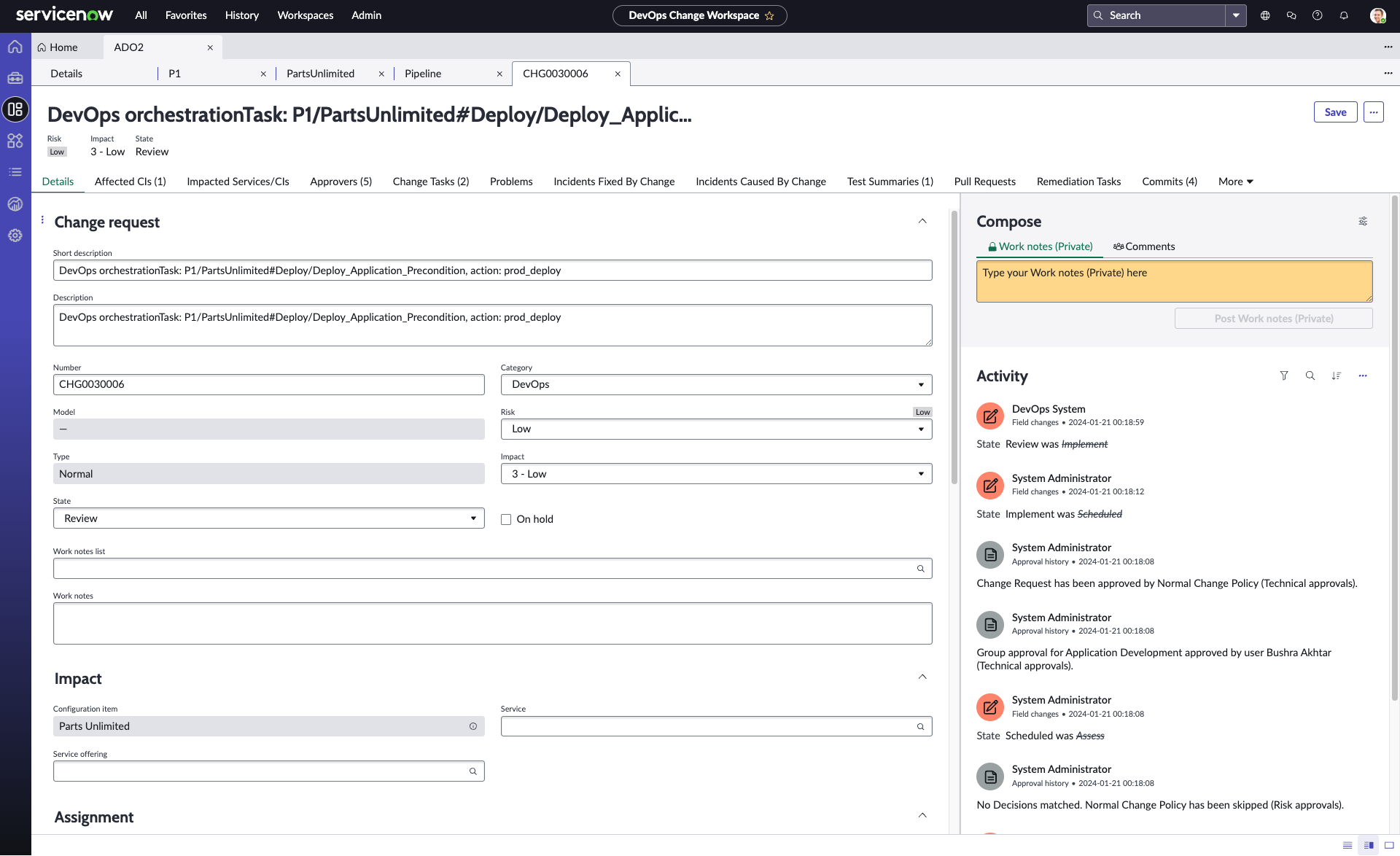Switch to the Approvers (5) tab
Image resolution: width=1400 pixels, height=856 pixels.
point(341,182)
